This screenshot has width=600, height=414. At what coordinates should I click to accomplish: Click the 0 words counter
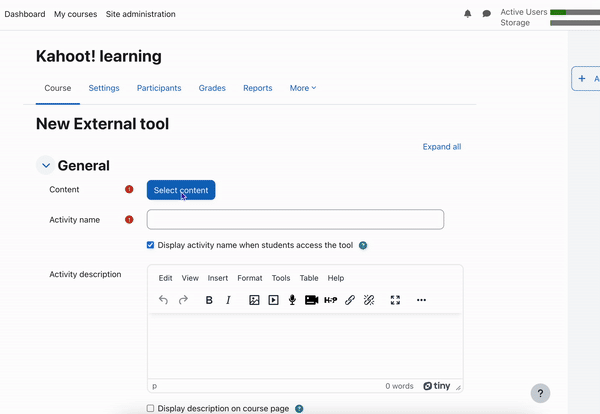coord(399,386)
